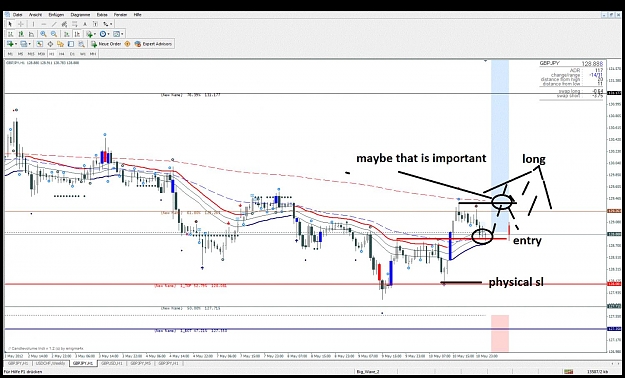Toggle chart shift from right edge
625x378 pixels.
click(77, 34)
